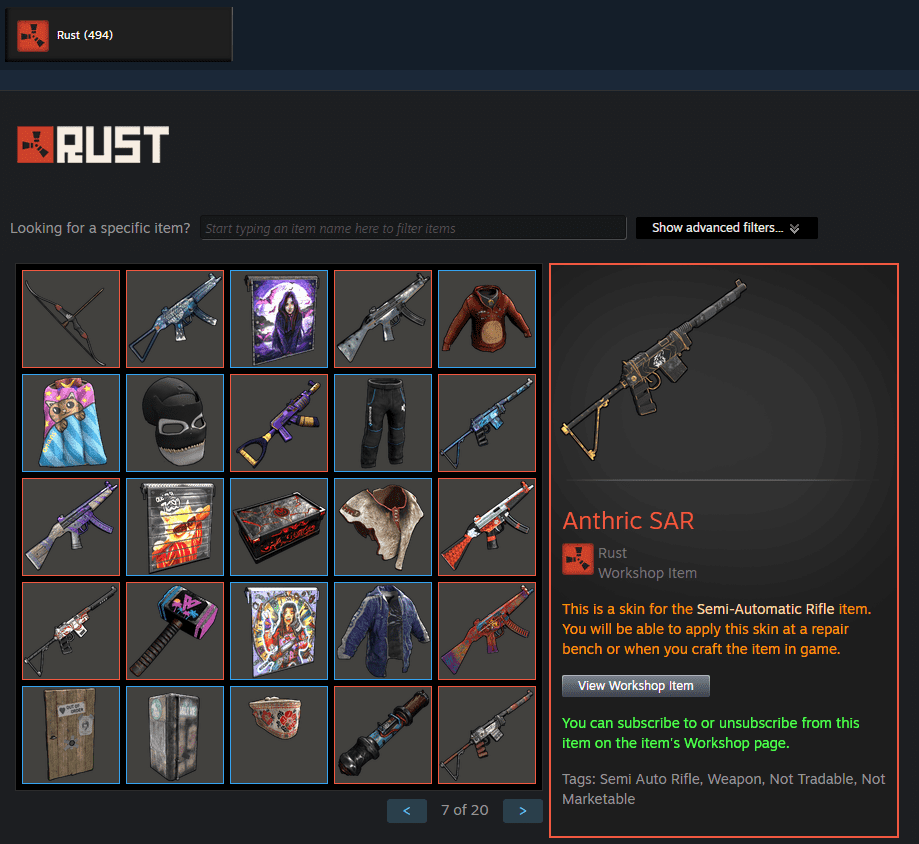Go to previous inventory page

407,811
